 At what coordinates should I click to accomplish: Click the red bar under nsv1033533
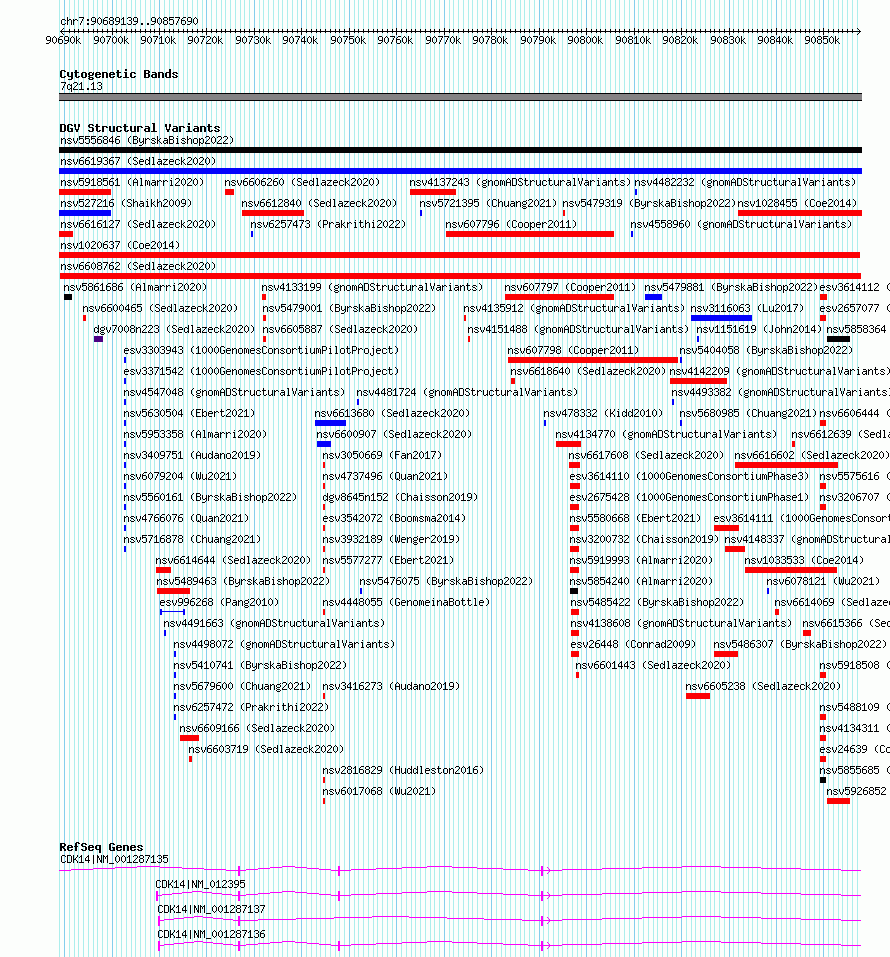point(791,570)
